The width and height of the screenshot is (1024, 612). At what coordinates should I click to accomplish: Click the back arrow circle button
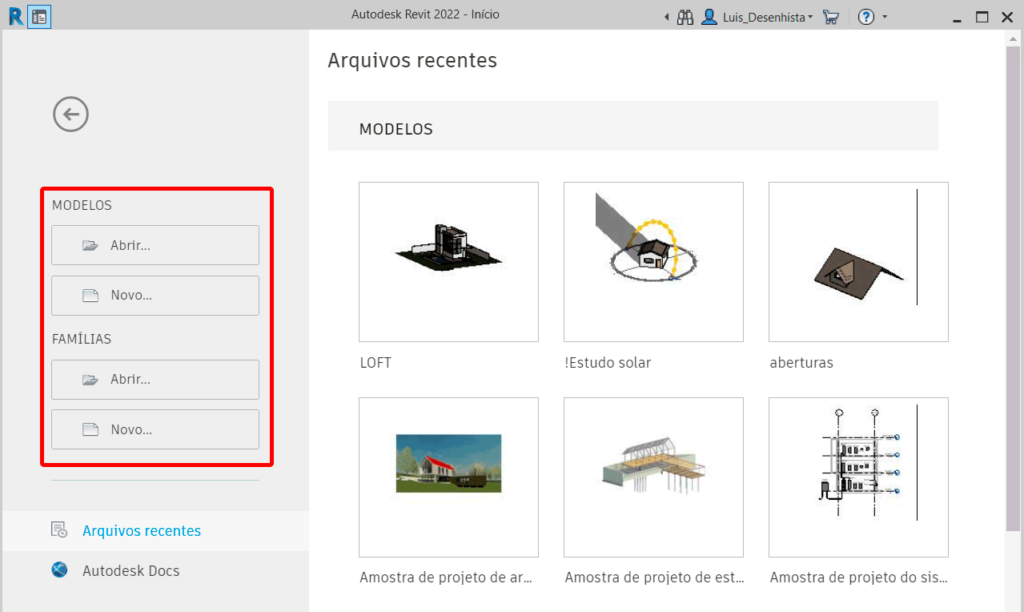[71, 114]
